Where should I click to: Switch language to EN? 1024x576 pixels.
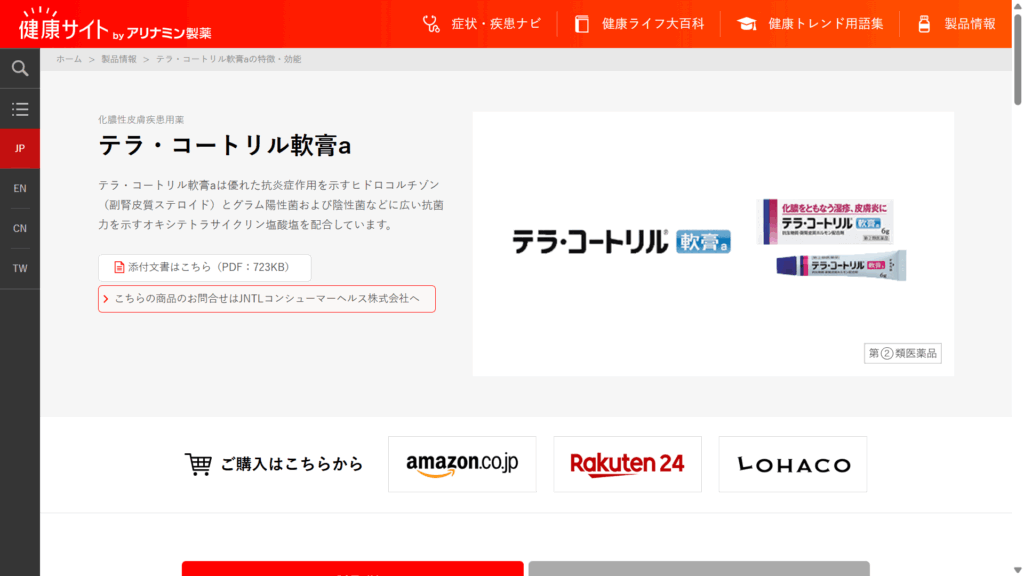20,189
